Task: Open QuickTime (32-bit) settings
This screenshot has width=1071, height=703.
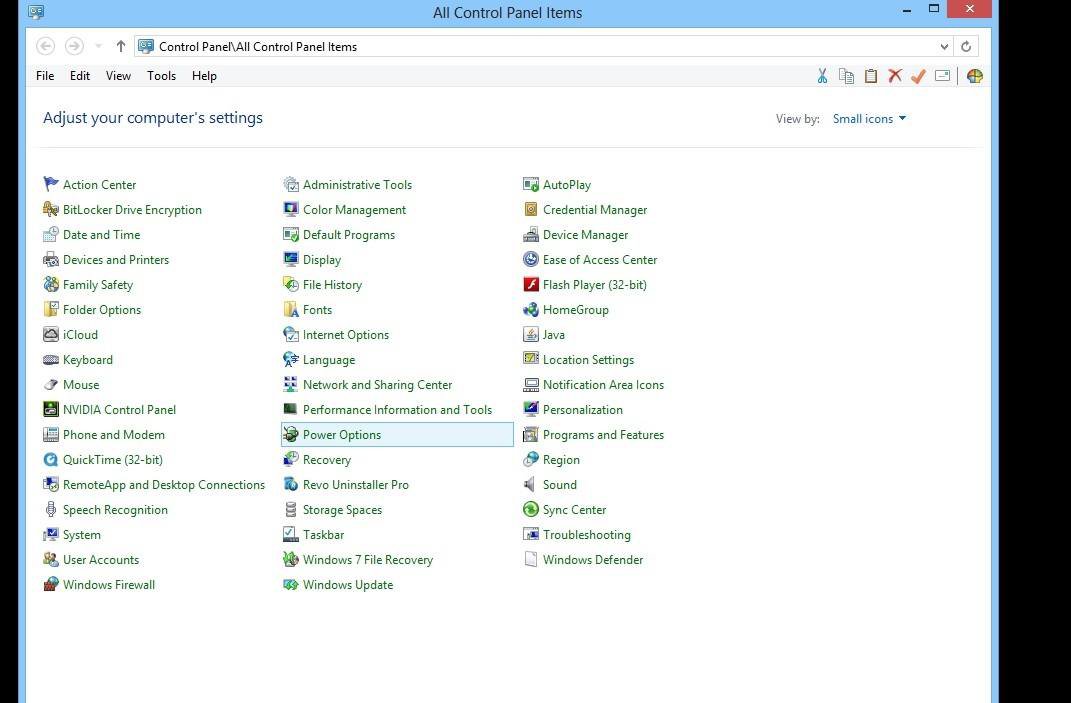Action: point(112,459)
